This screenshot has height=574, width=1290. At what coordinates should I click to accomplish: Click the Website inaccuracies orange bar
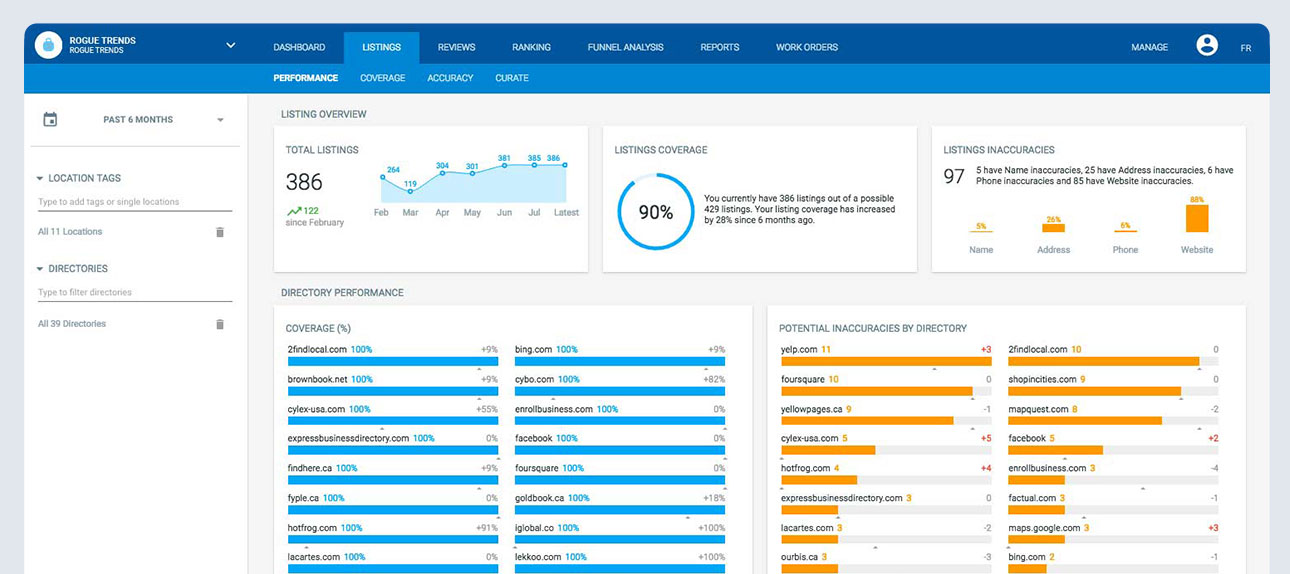click(x=1196, y=218)
